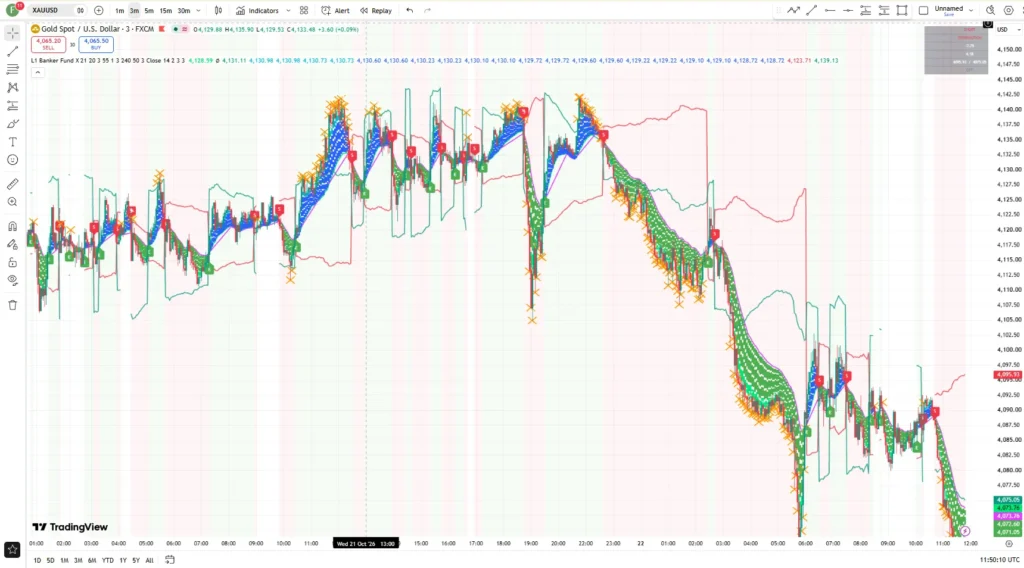Select the crosshair cursor tool
The height and width of the screenshot is (568, 1024).
tap(12, 33)
